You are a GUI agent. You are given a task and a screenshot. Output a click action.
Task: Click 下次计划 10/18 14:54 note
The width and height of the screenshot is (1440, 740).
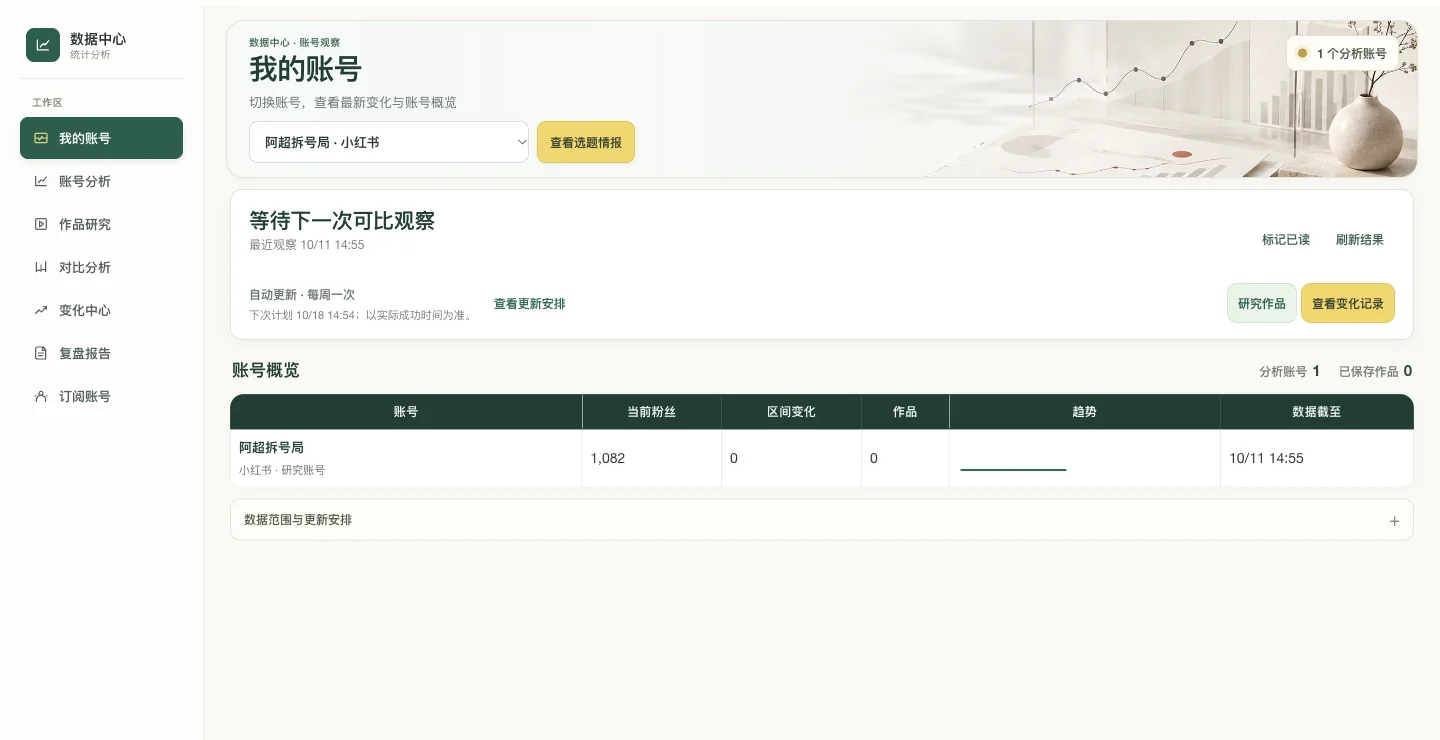361,315
